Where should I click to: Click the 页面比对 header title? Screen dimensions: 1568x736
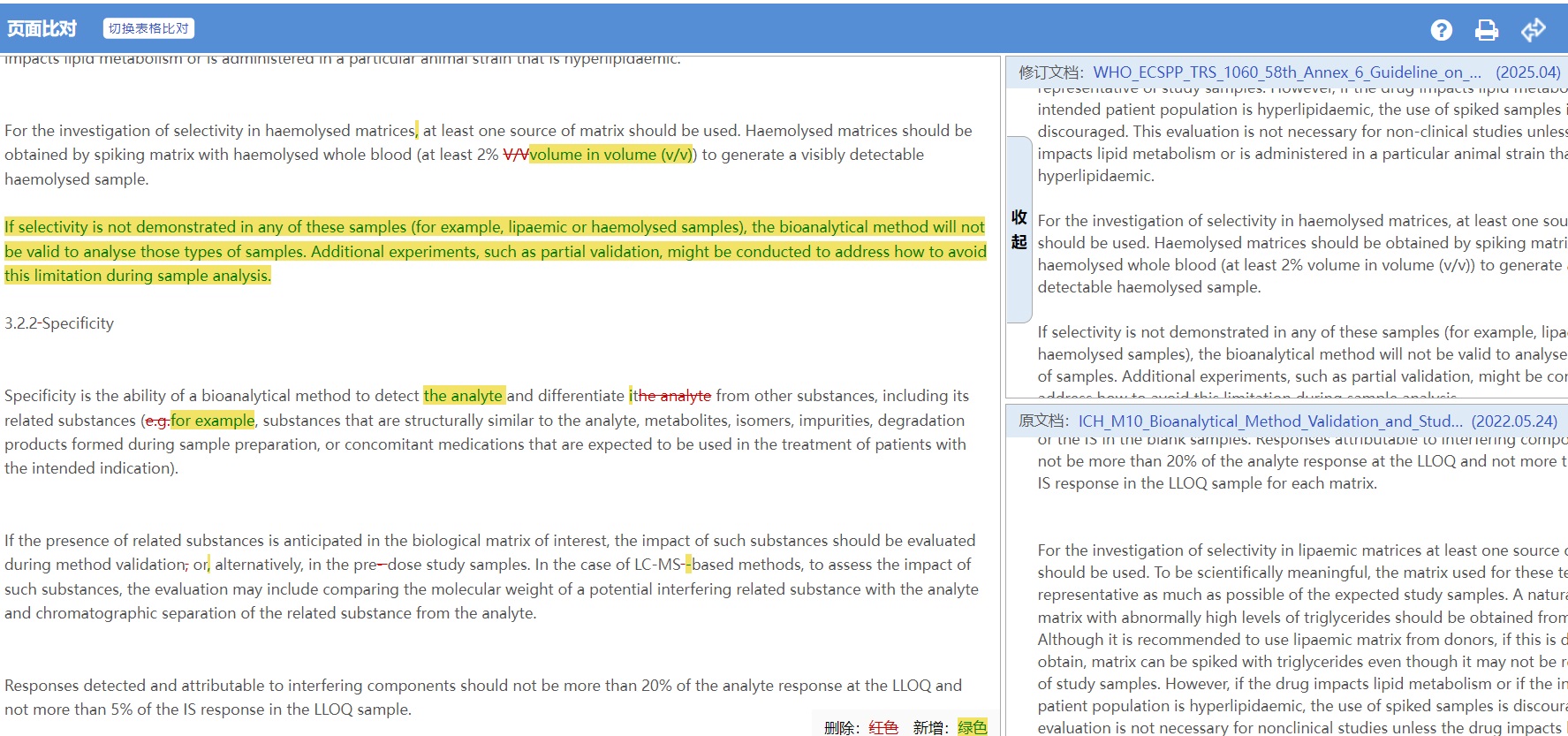pyautogui.click(x=42, y=28)
